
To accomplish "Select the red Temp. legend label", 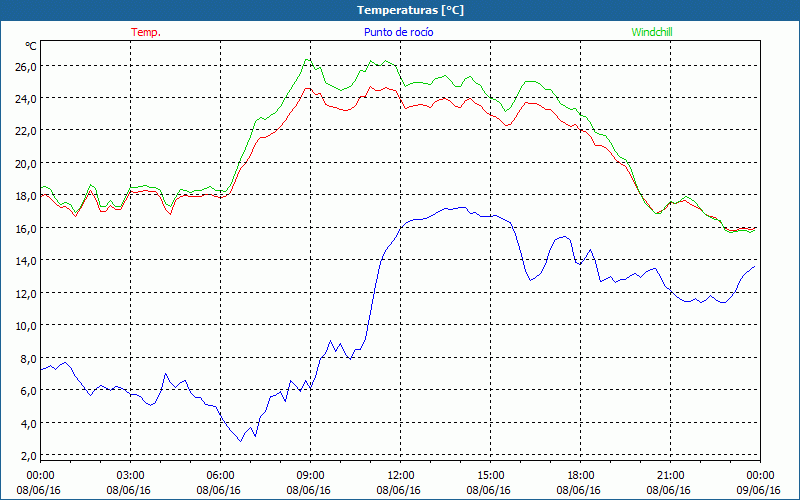I will tap(146, 32).
